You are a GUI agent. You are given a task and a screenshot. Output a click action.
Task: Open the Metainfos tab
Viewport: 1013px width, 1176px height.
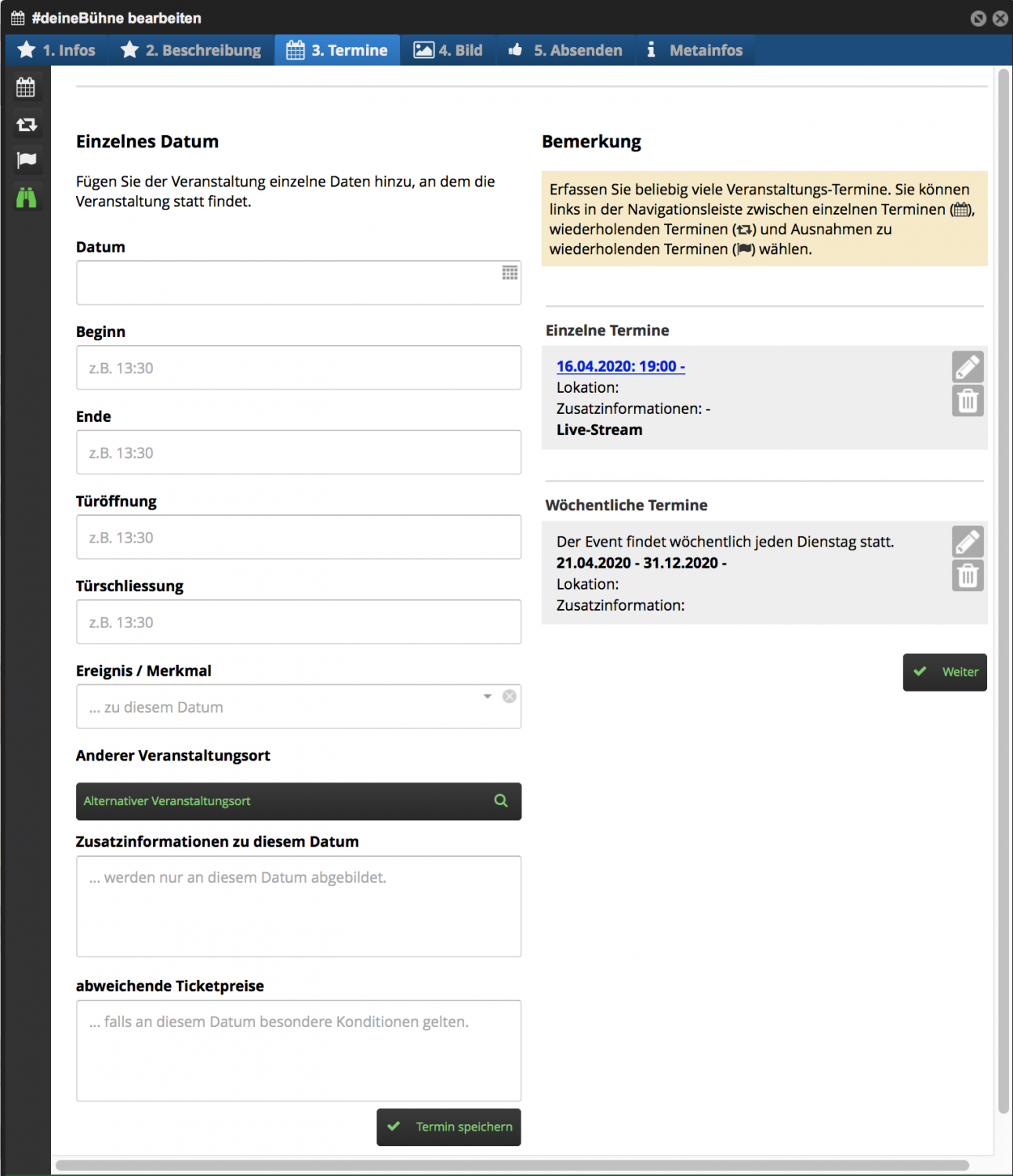tap(695, 50)
